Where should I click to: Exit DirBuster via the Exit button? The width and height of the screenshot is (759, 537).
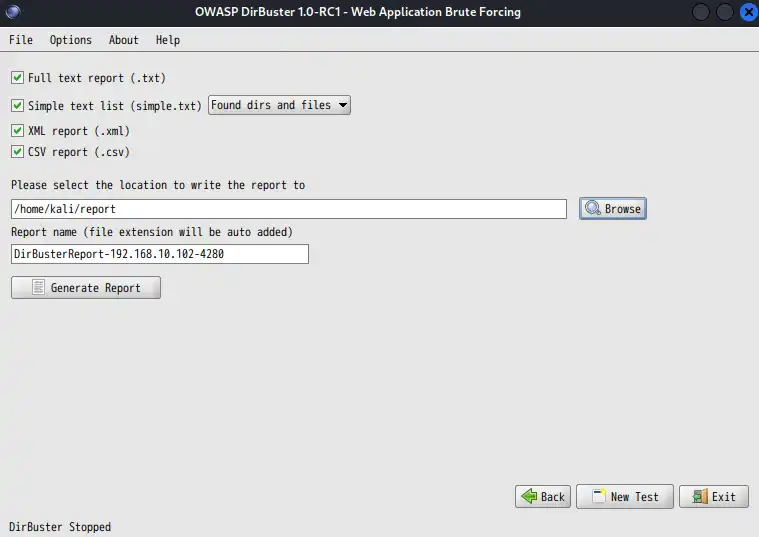coord(713,497)
